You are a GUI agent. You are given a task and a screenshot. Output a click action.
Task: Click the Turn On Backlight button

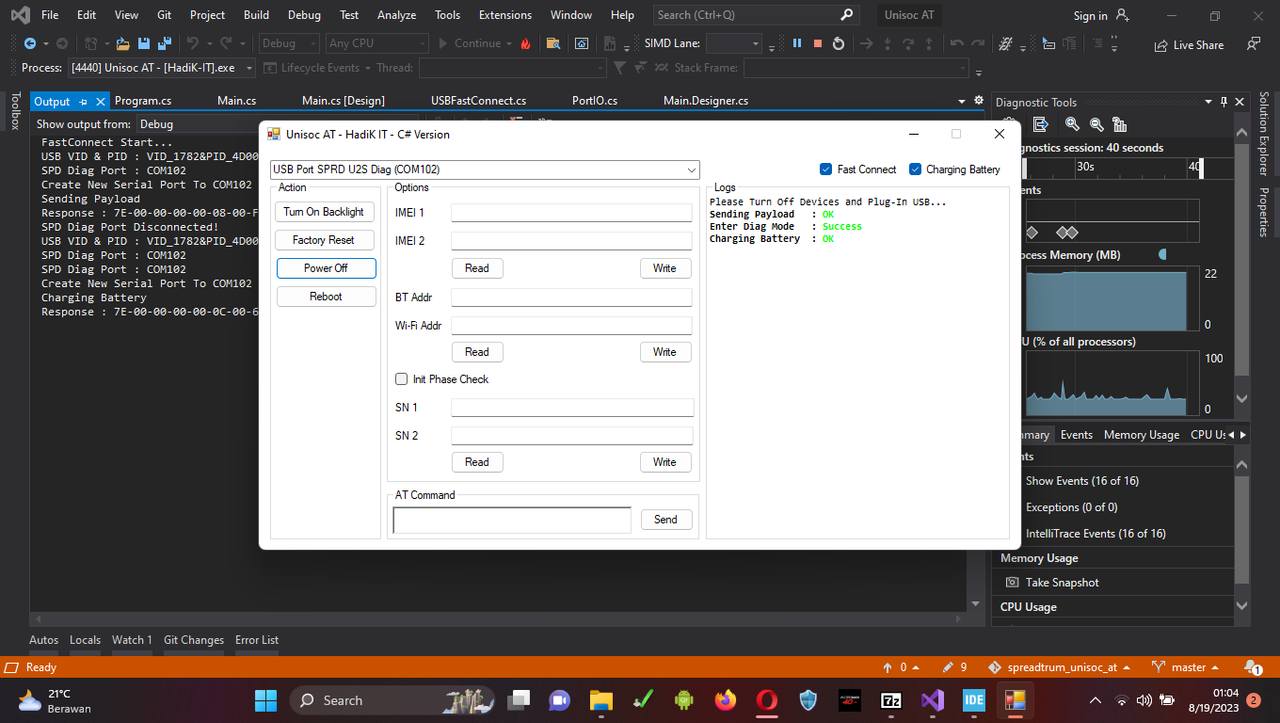click(324, 212)
